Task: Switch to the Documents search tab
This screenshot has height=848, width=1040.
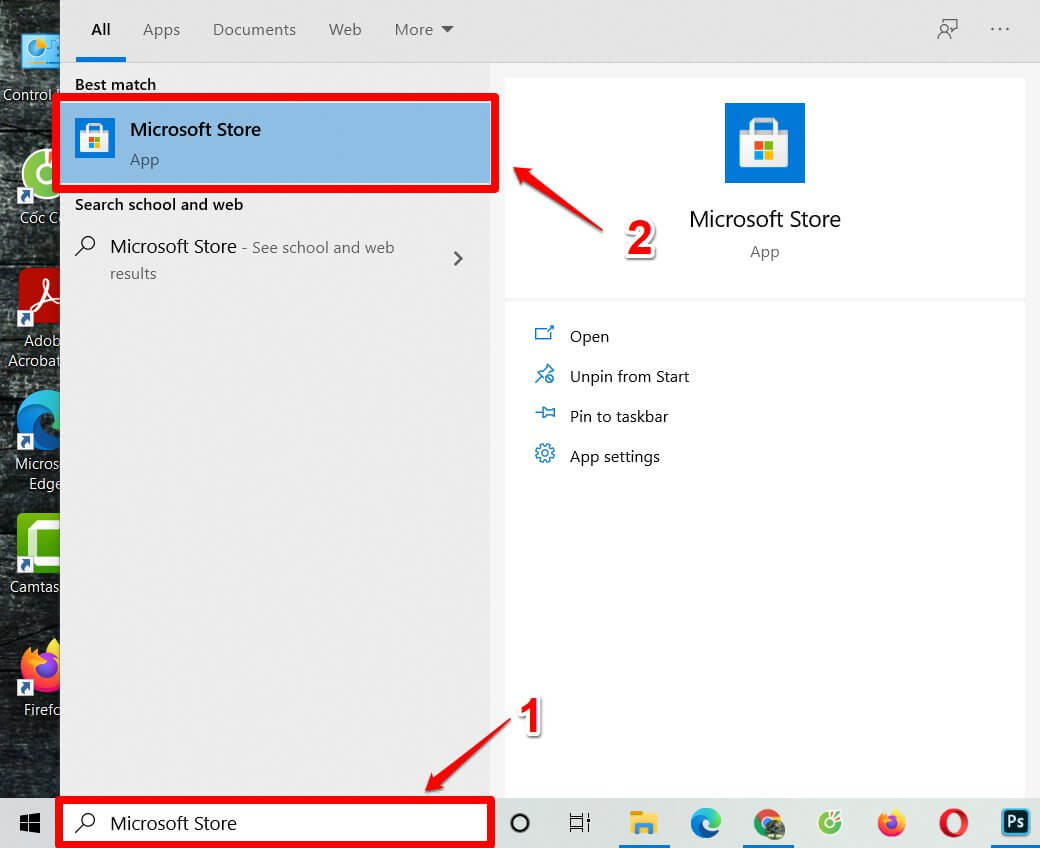Action: tap(254, 30)
